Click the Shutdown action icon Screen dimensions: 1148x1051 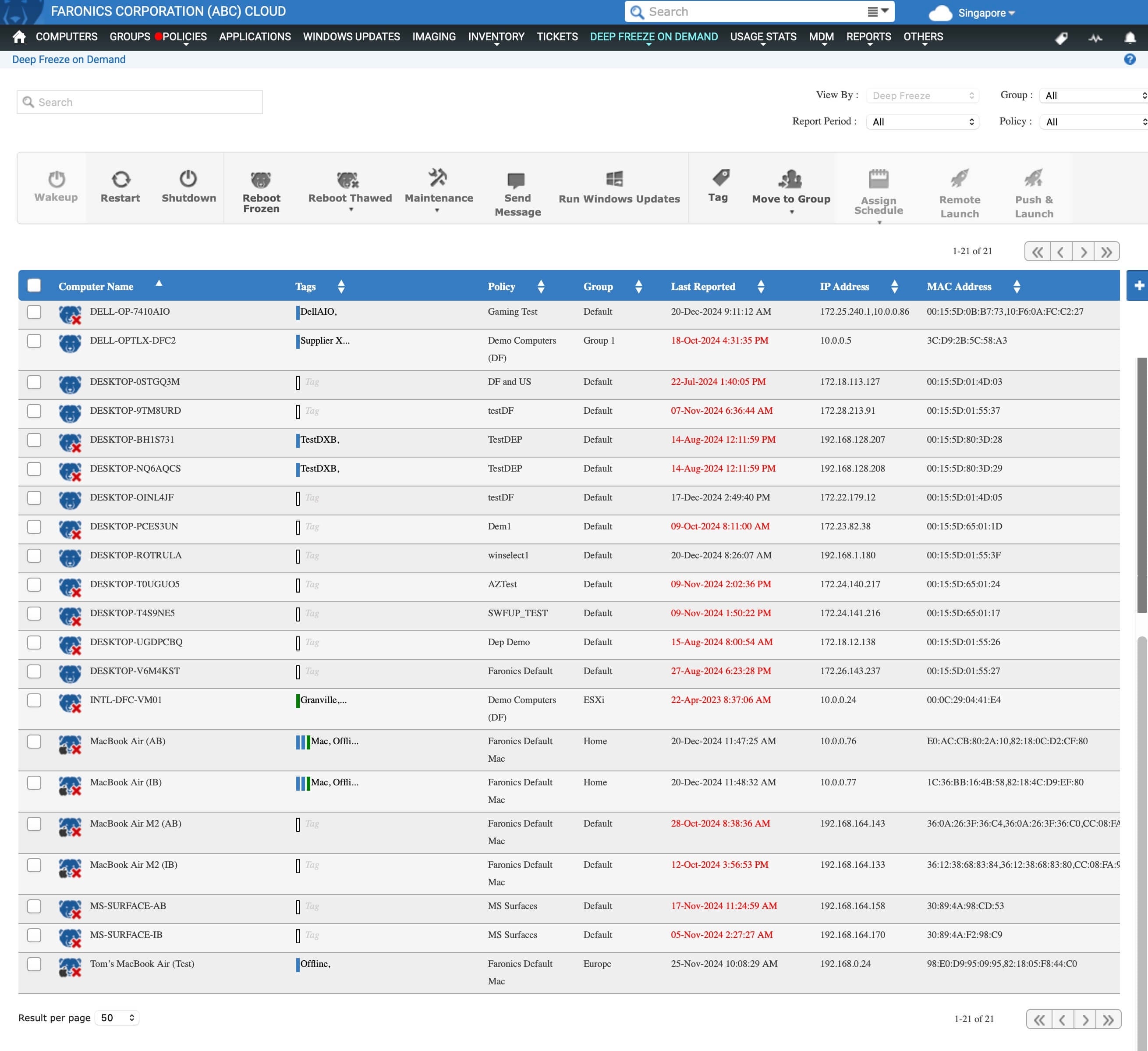pos(188,179)
